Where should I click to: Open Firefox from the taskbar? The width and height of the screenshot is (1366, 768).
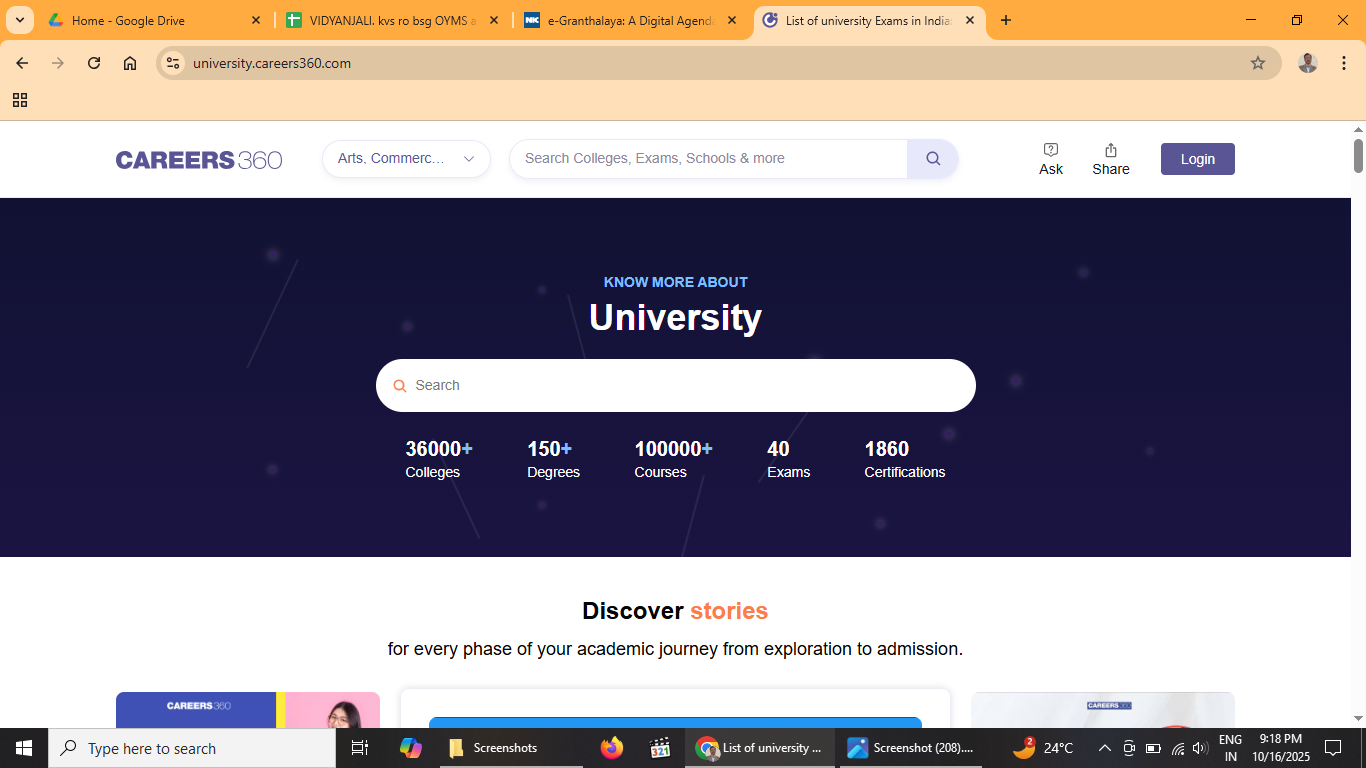point(612,748)
